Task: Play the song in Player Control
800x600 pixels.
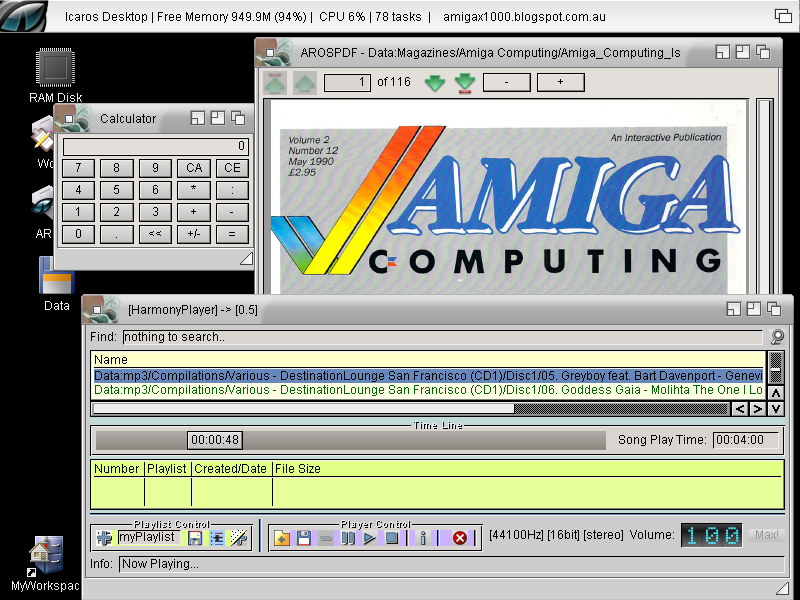Action: pyautogui.click(x=369, y=538)
